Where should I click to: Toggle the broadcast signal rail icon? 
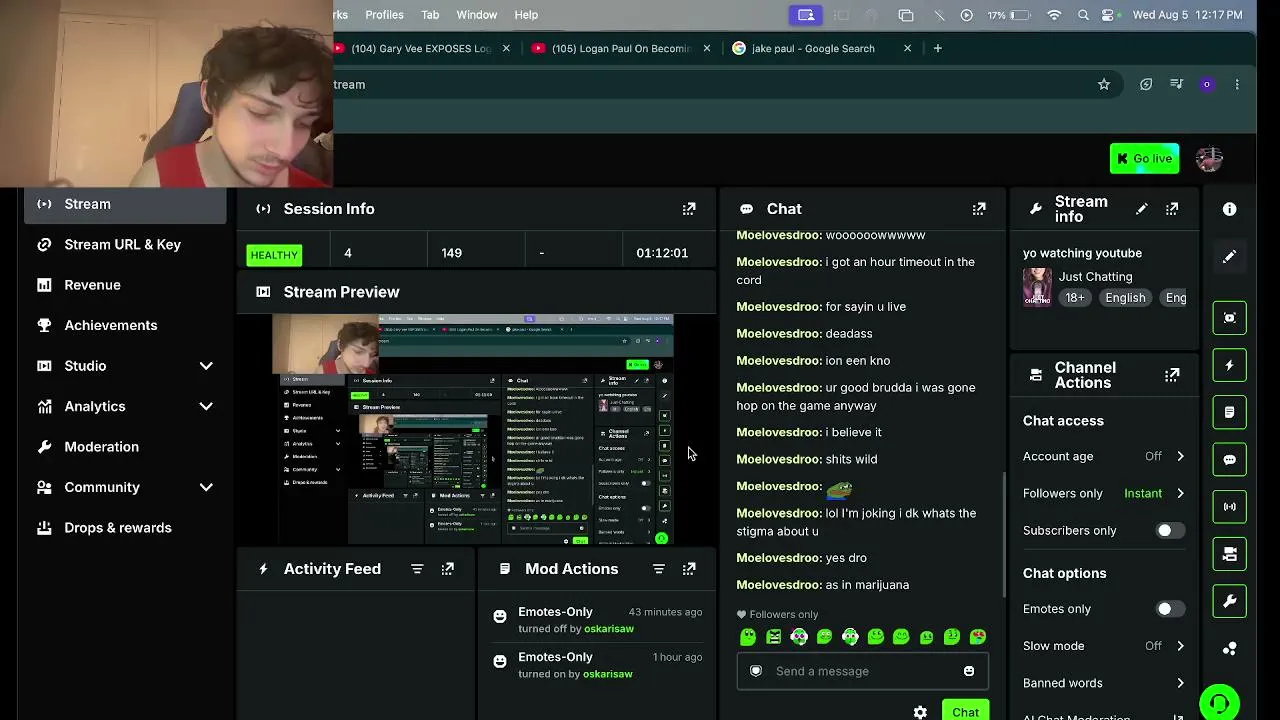1229,507
